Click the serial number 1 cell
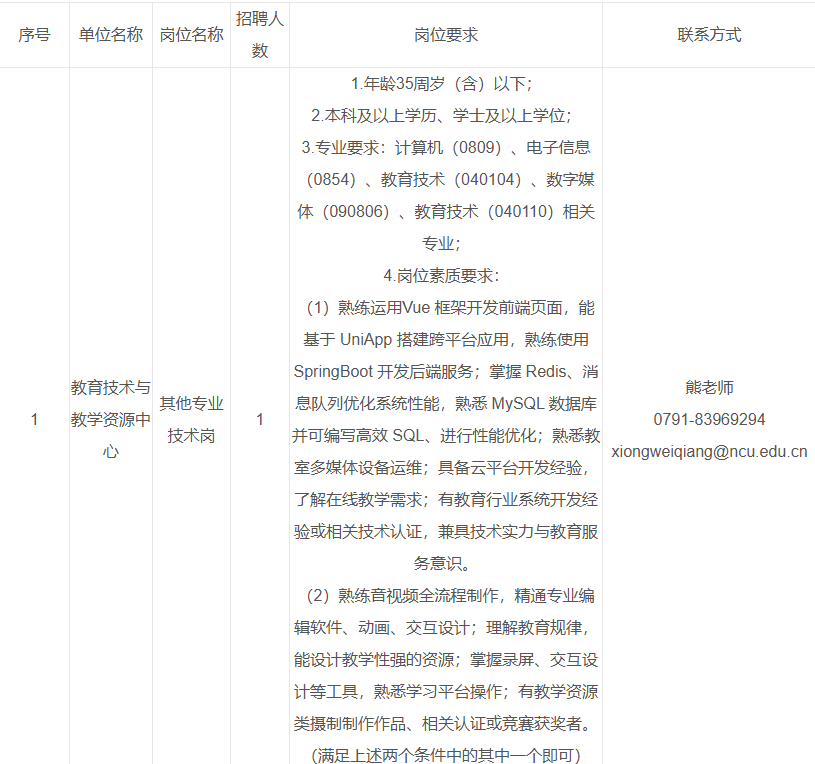Viewport: 815px width, 764px height. (35, 418)
